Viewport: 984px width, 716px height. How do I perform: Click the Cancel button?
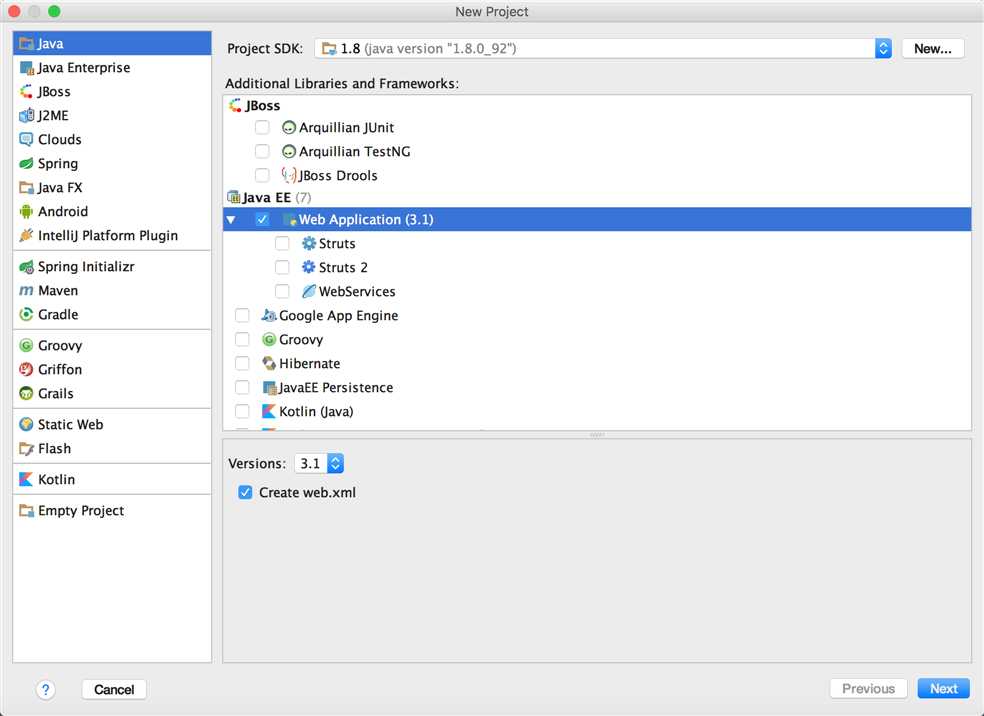114,690
